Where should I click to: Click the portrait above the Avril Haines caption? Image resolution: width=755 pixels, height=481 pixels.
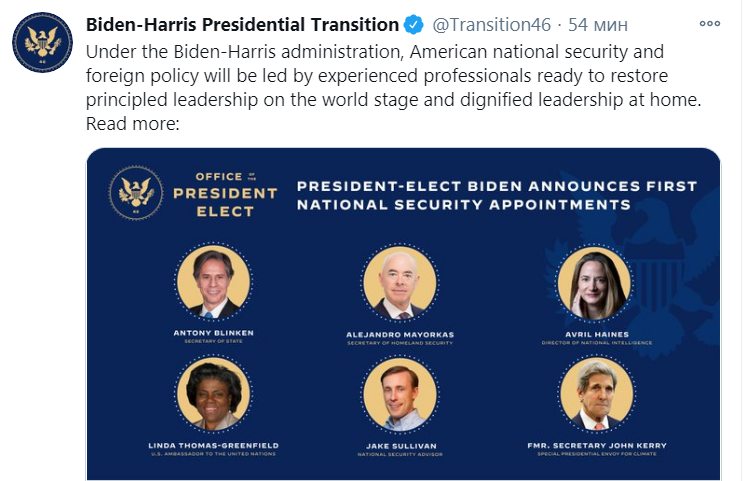(x=595, y=282)
